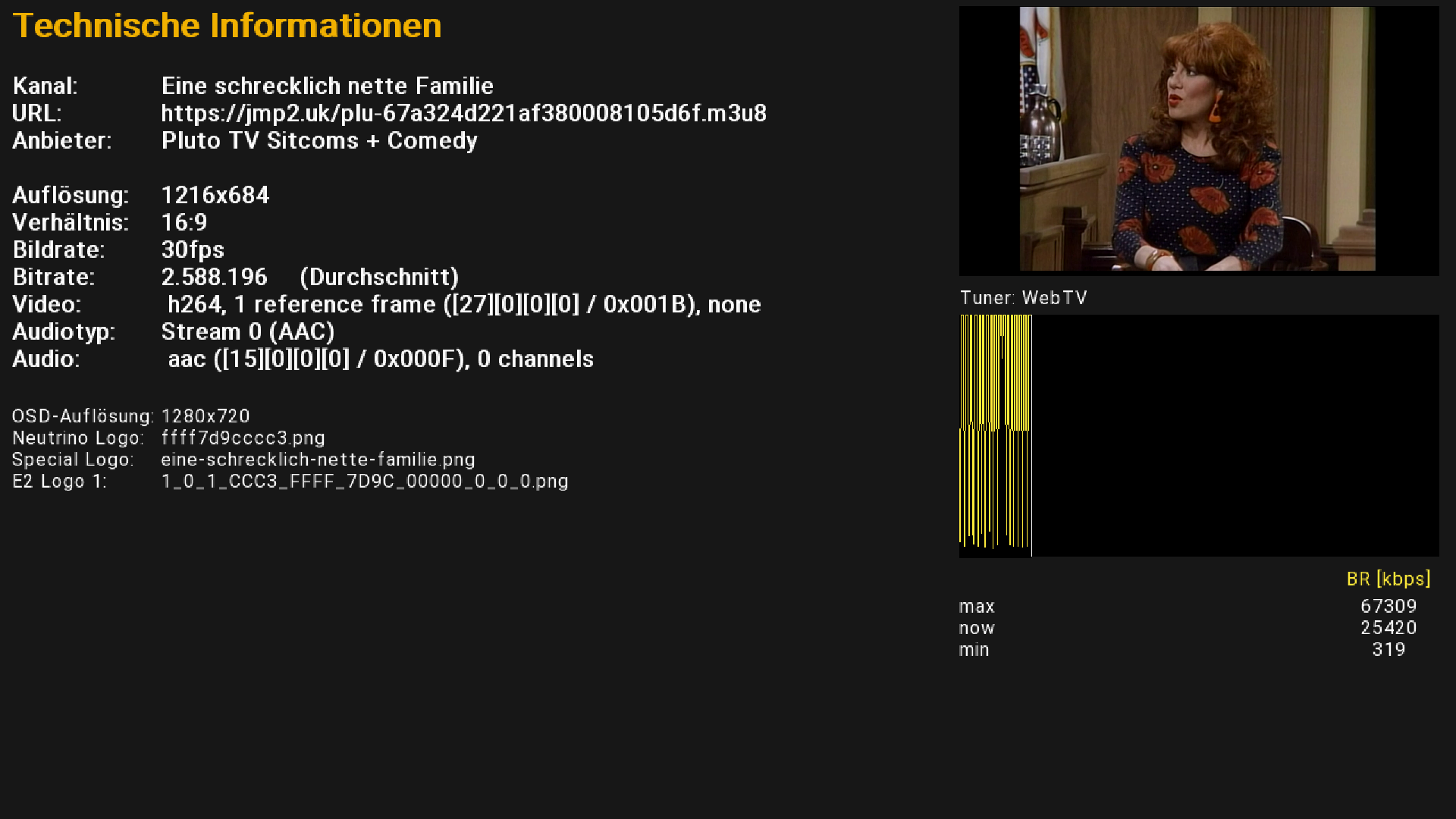Click the average bitrate value 2.588.196
1456x819 pixels.
[x=215, y=278]
